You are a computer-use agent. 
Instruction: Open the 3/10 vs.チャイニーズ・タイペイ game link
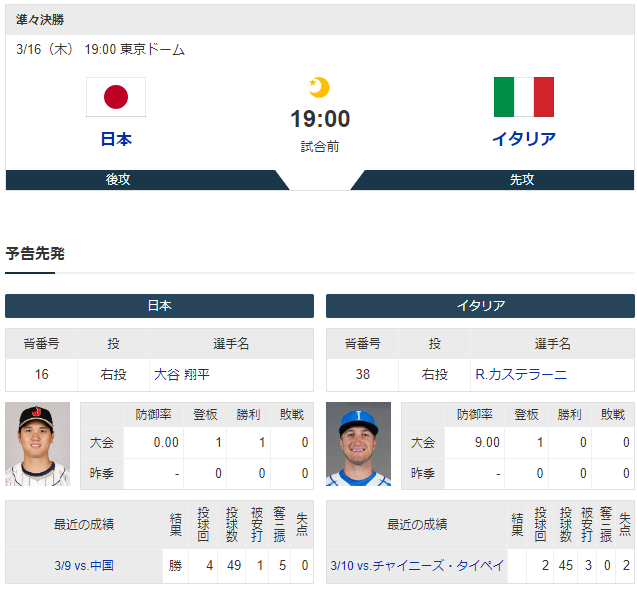click(417, 565)
